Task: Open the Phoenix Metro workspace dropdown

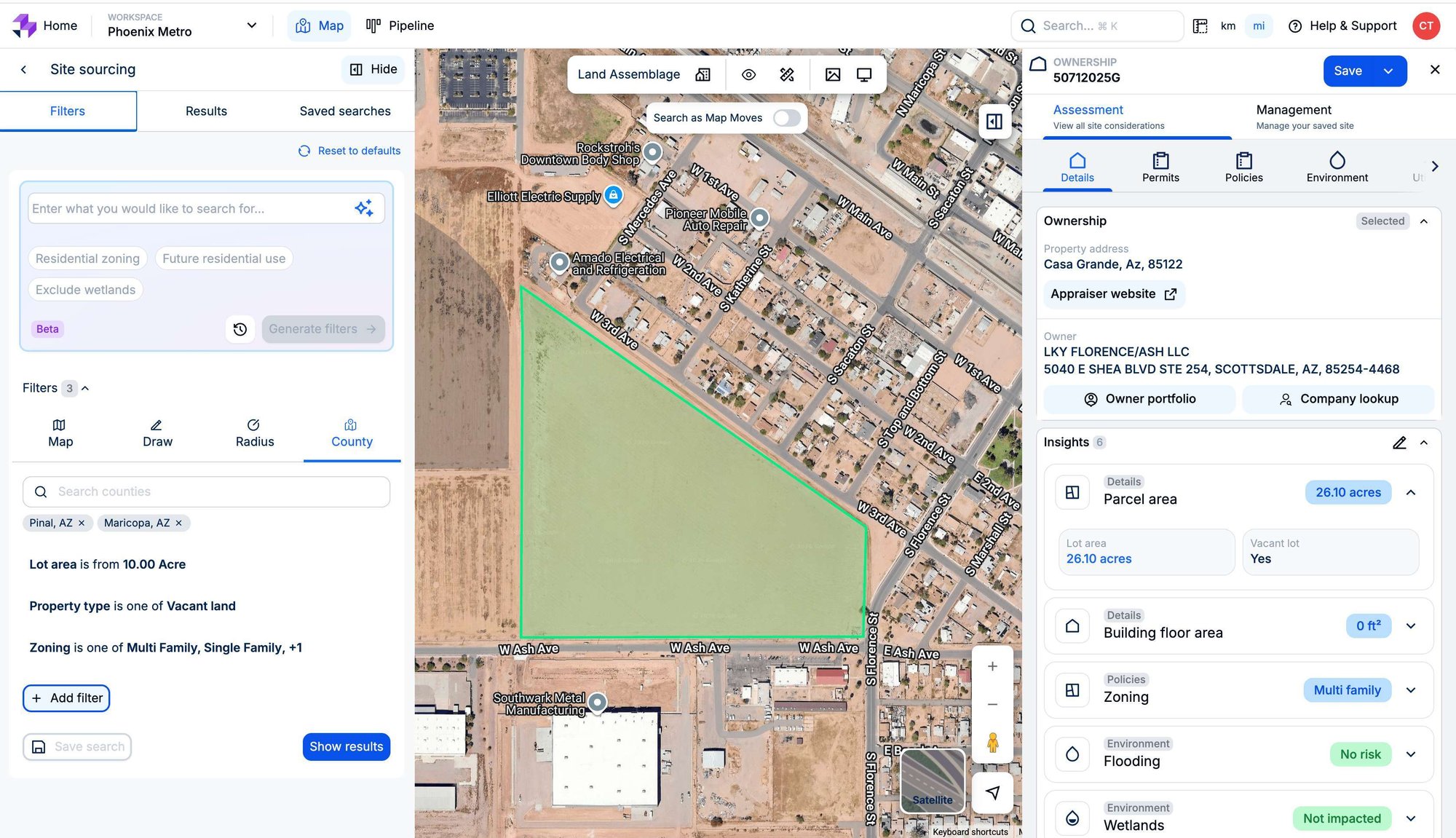Action: pyautogui.click(x=252, y=25)
